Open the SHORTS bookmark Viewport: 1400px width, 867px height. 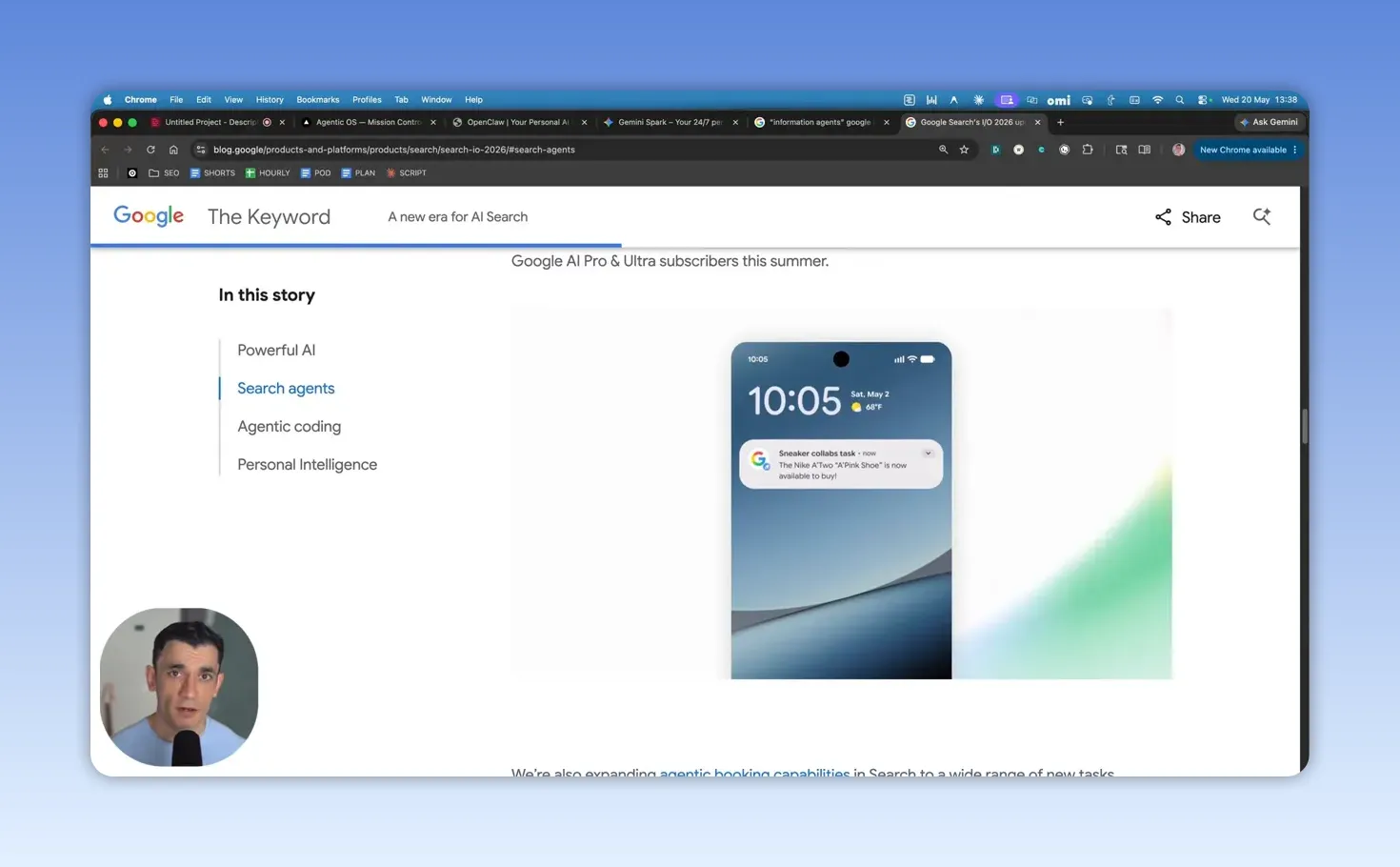(x=212, y=173)
